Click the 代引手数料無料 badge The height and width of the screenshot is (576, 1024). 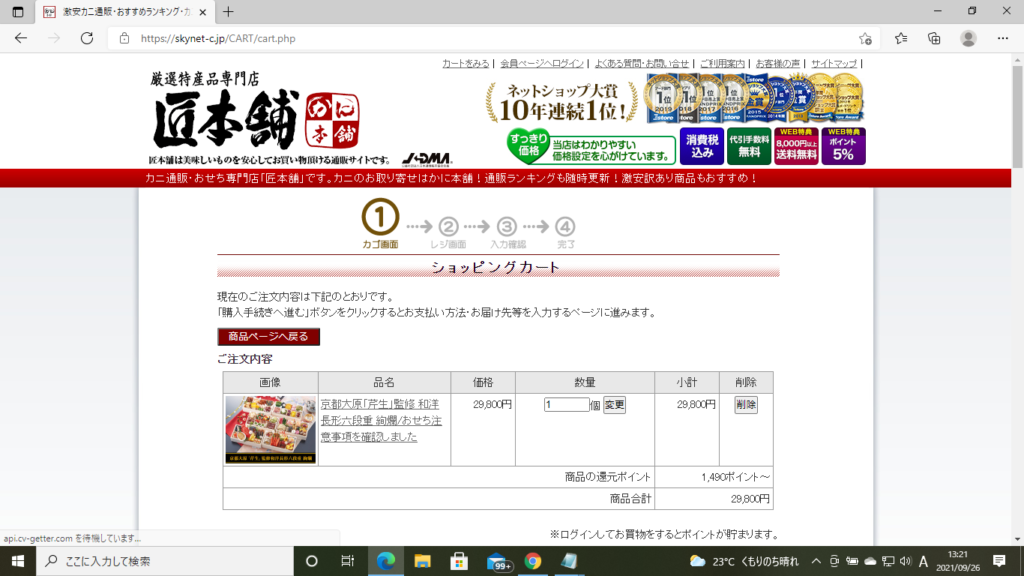748,146
